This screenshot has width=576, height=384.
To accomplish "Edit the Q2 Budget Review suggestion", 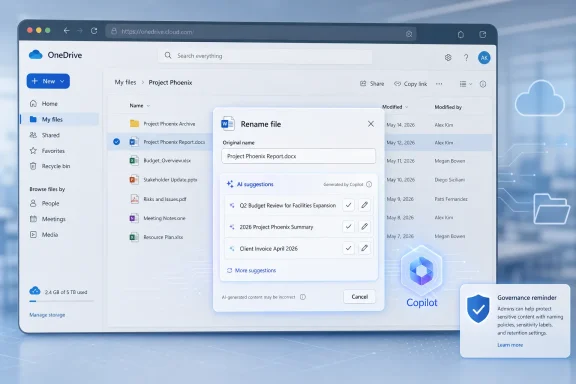I will [x=364, y=205].
